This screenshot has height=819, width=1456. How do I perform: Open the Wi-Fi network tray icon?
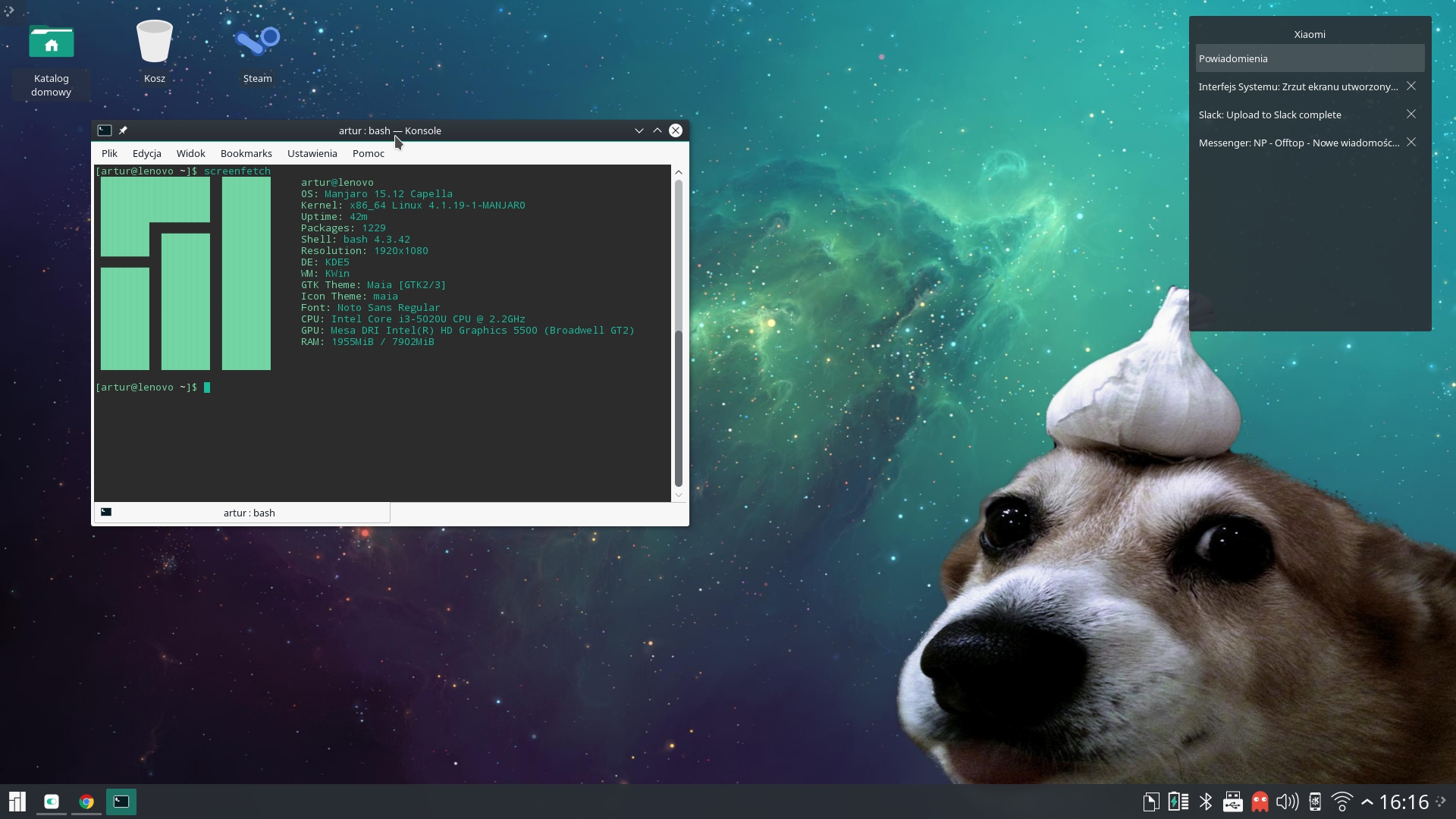(1342, 802)
